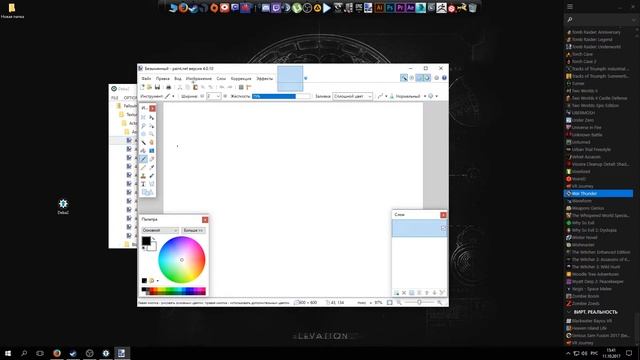Open the Правка menu
The width and height of the screenshot is (640, 360).
coord(162,78)
